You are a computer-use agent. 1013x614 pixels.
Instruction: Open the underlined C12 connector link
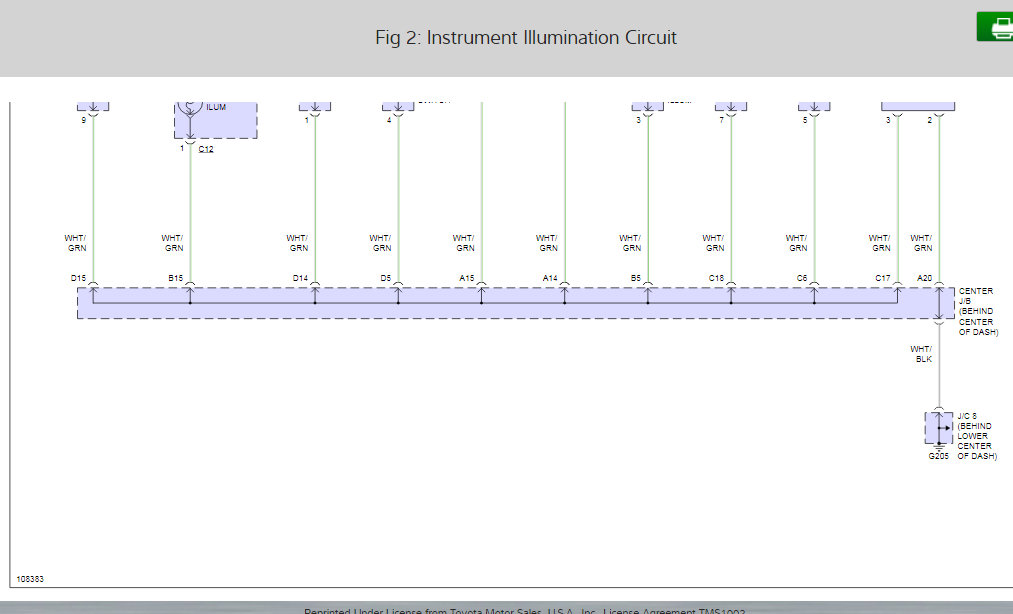[x=206, y=149]
